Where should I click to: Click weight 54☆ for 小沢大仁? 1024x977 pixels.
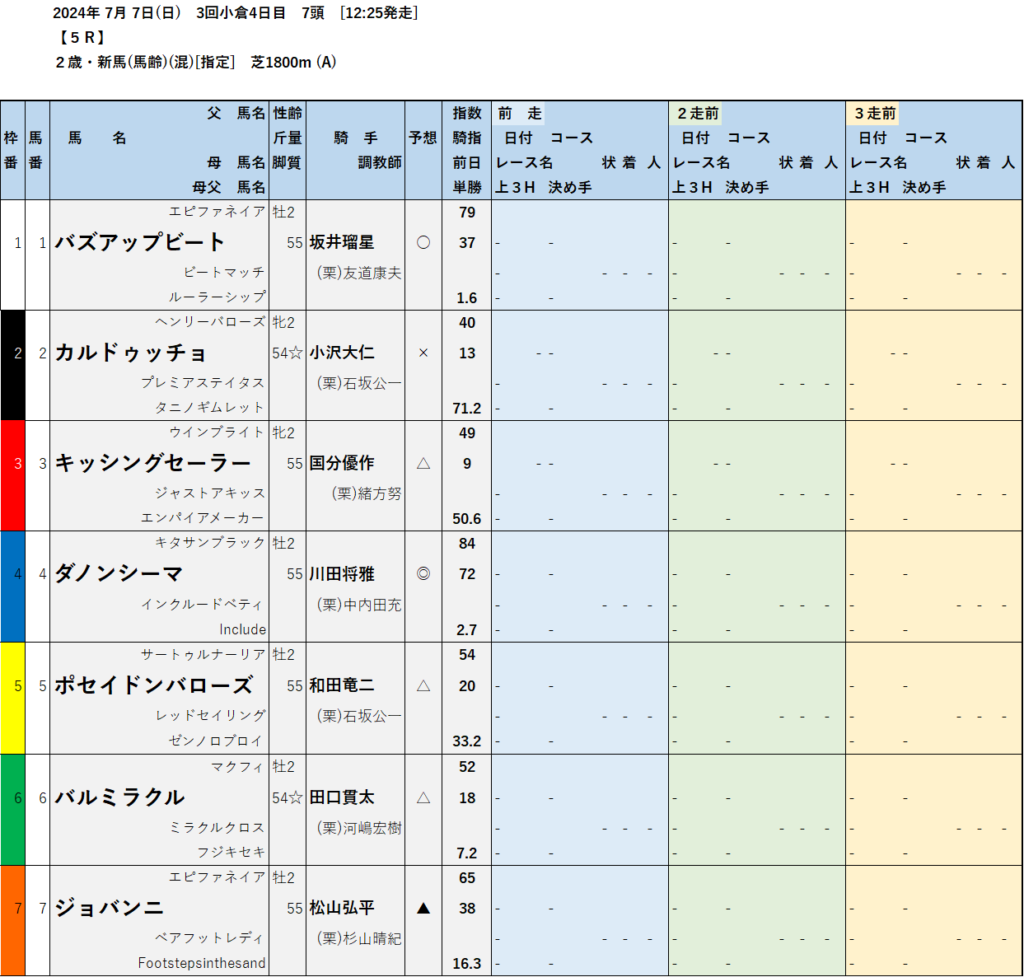[287, 353]
